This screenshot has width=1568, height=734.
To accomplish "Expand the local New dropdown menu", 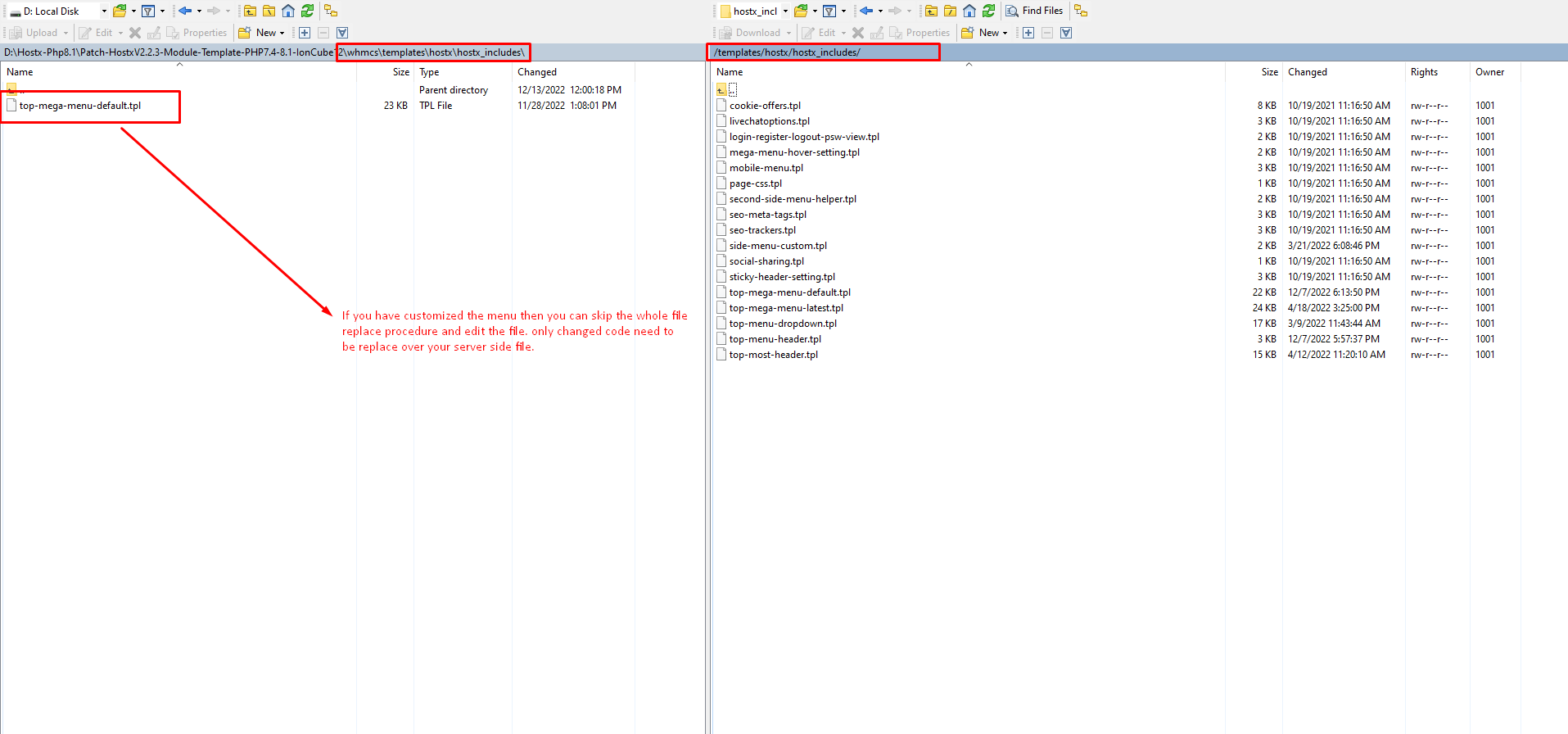I will (282, 33).
